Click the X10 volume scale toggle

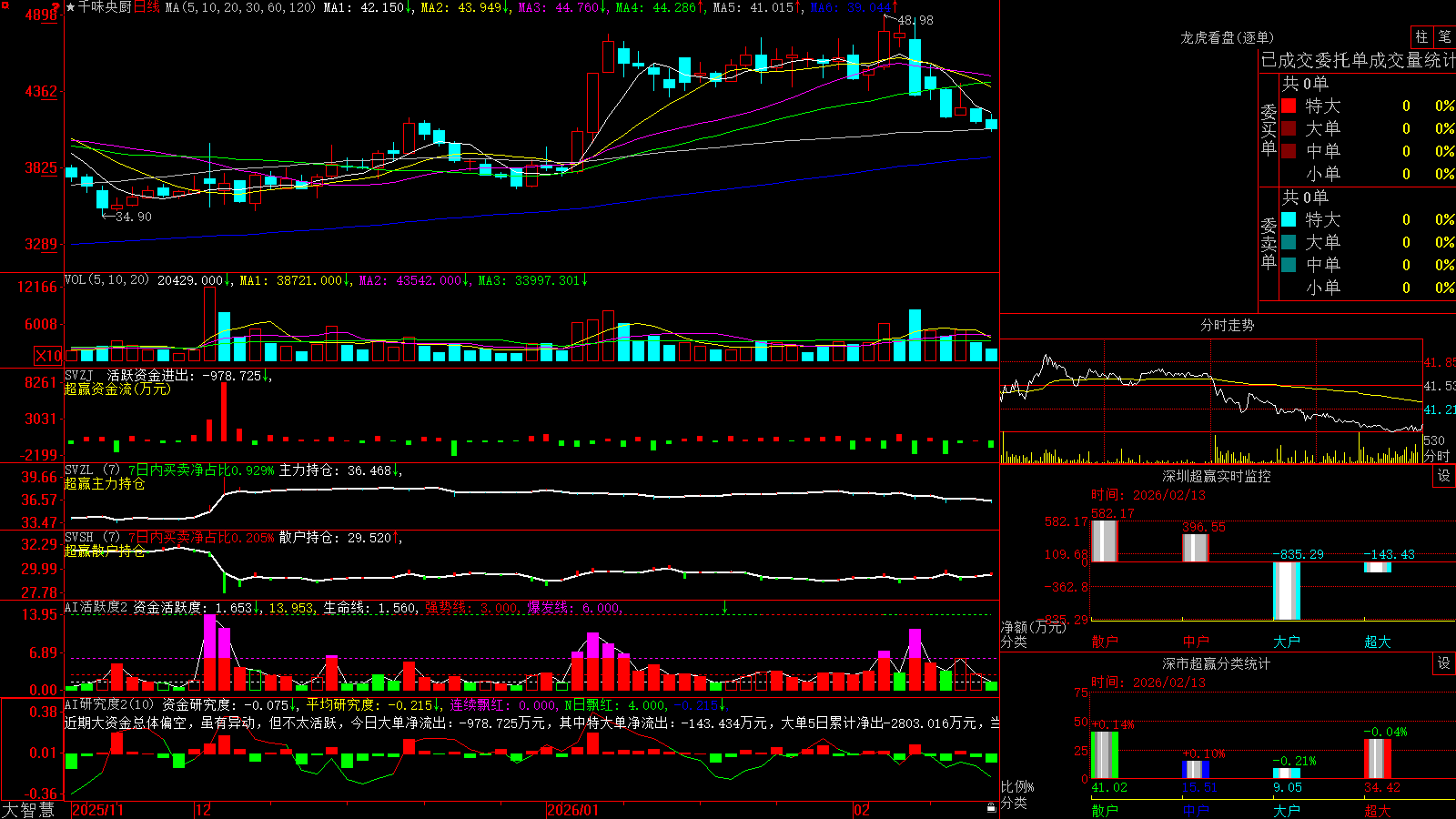coord(49,356)
